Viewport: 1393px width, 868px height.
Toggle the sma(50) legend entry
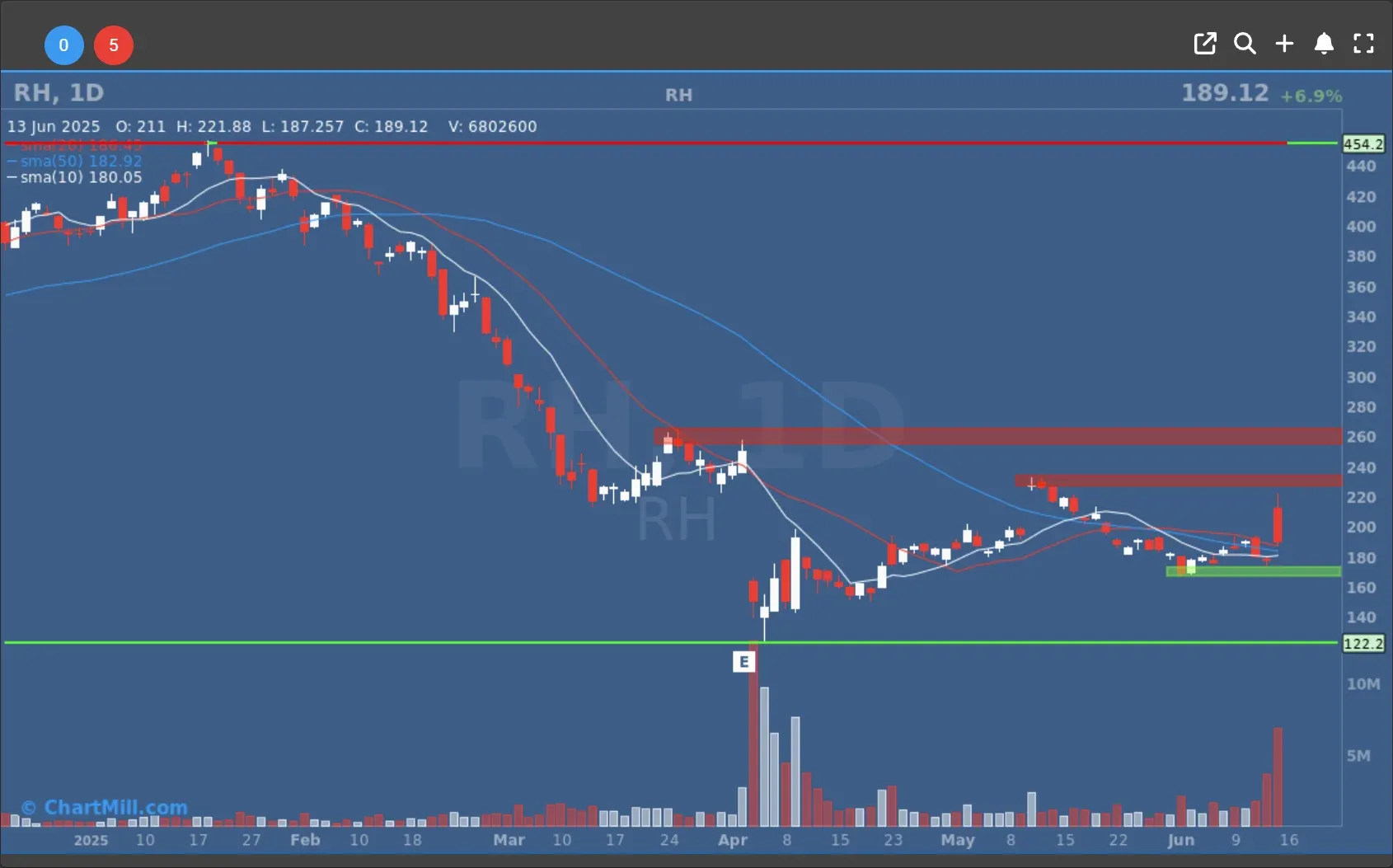[80, 162]
